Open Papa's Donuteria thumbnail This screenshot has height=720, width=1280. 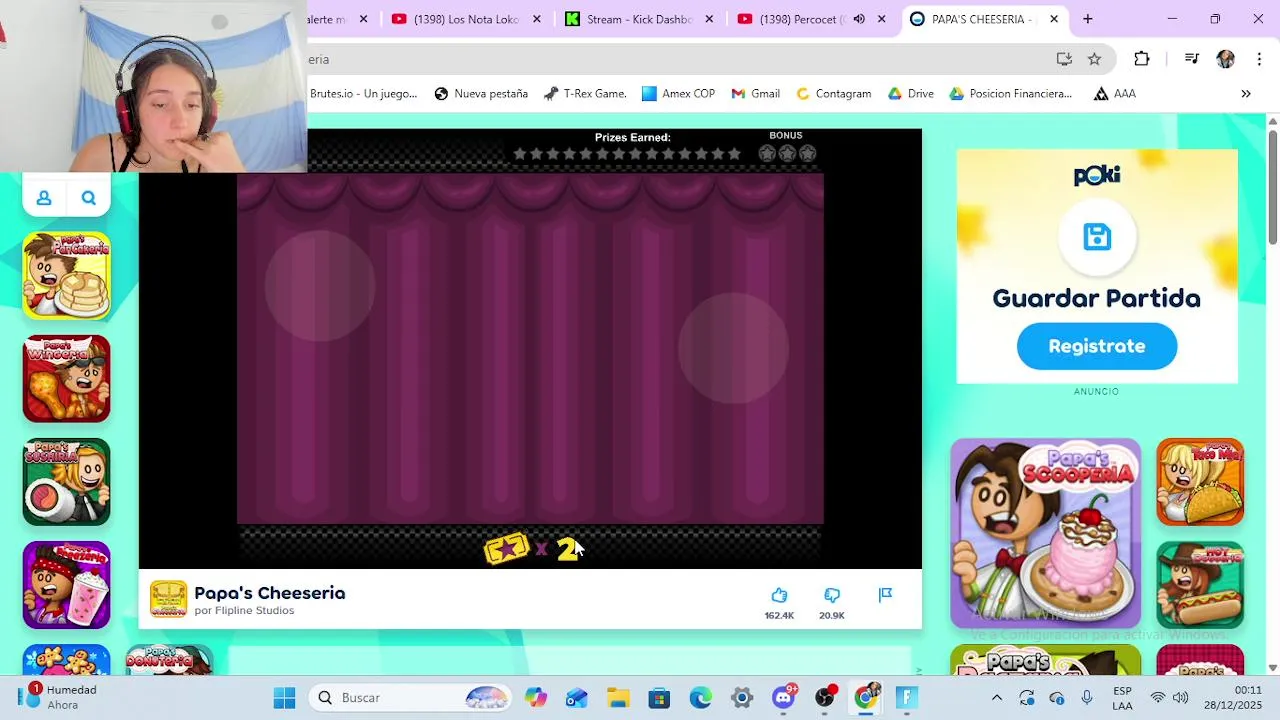tap(170, 660)
